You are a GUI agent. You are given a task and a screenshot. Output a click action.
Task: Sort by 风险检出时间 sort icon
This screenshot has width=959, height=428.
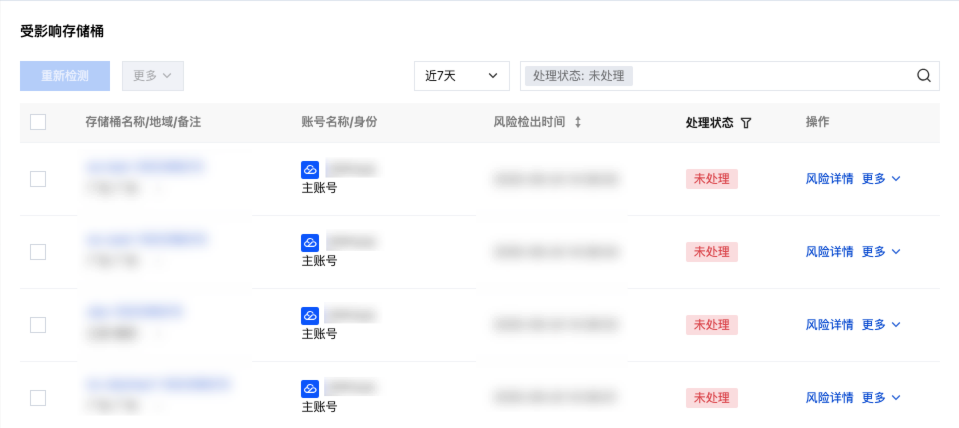coord(577,122)
